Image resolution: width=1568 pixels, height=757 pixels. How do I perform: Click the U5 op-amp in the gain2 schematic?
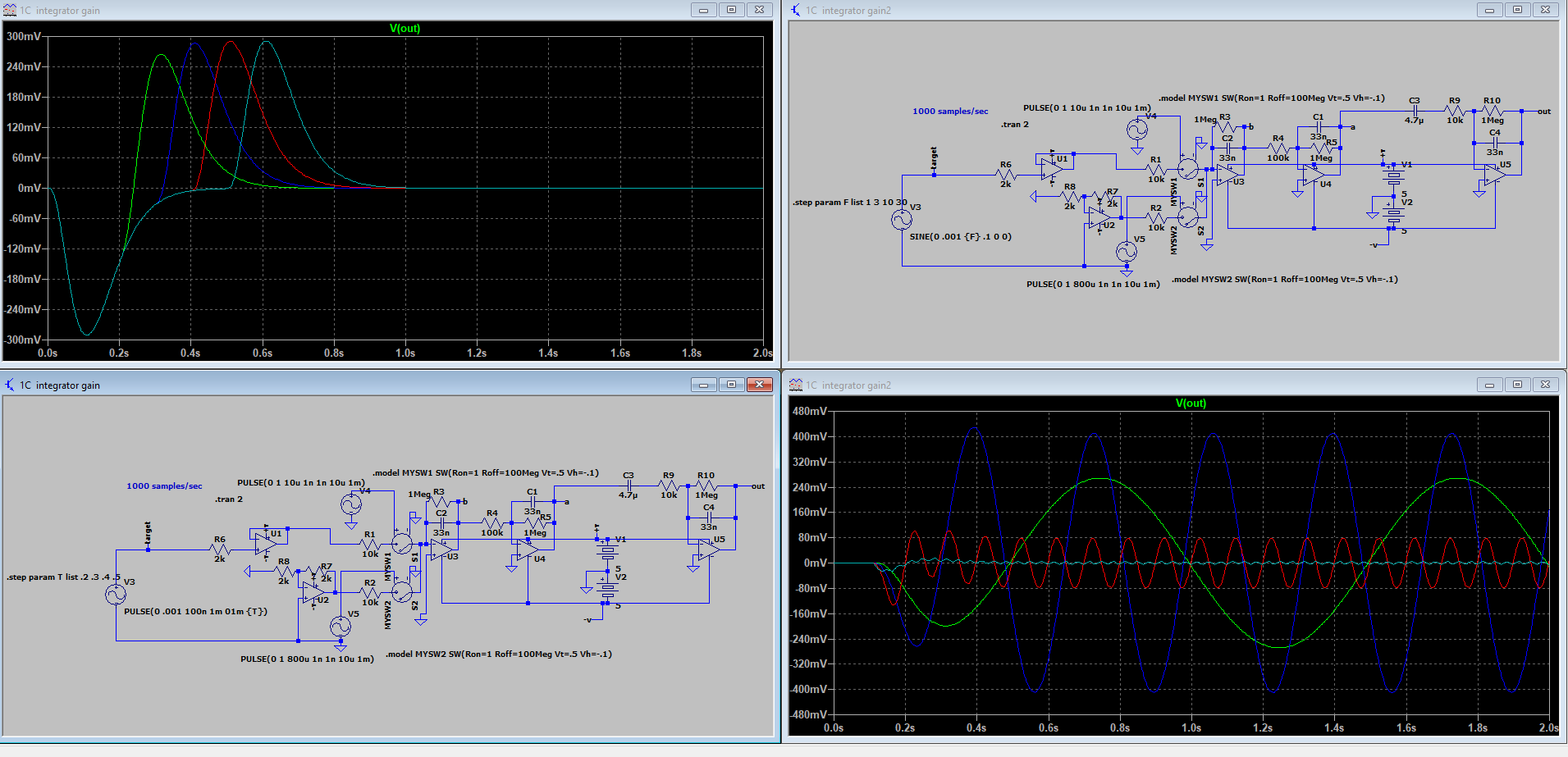tap(1494, 176)
